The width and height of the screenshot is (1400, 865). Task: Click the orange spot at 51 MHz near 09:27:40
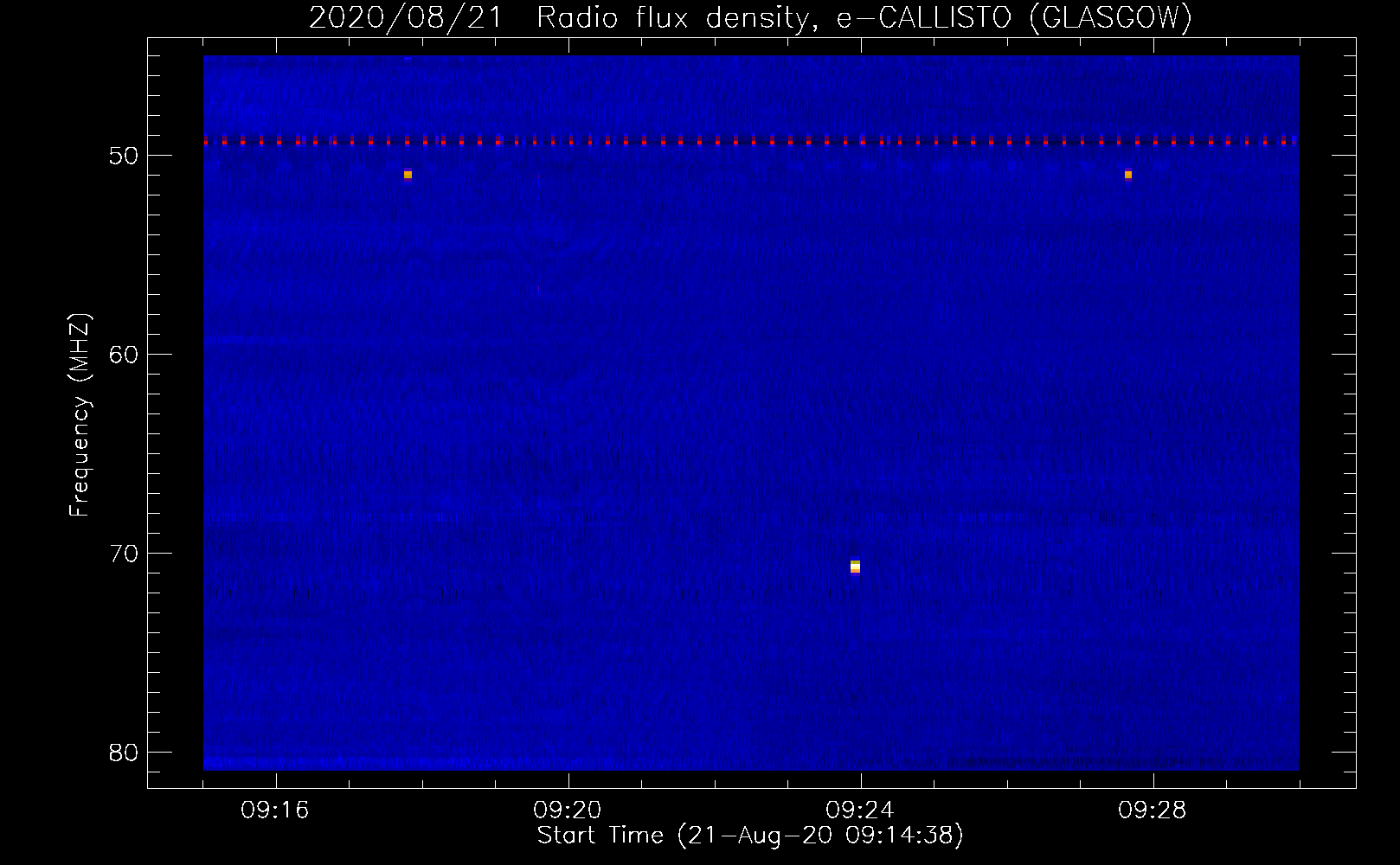point(1127,175)
